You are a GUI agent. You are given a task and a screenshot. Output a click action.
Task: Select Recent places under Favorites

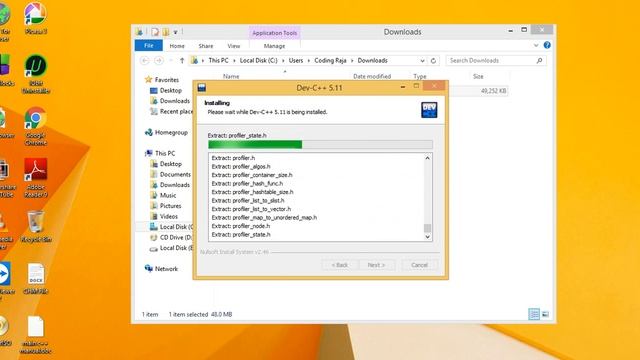pos(171,111)
